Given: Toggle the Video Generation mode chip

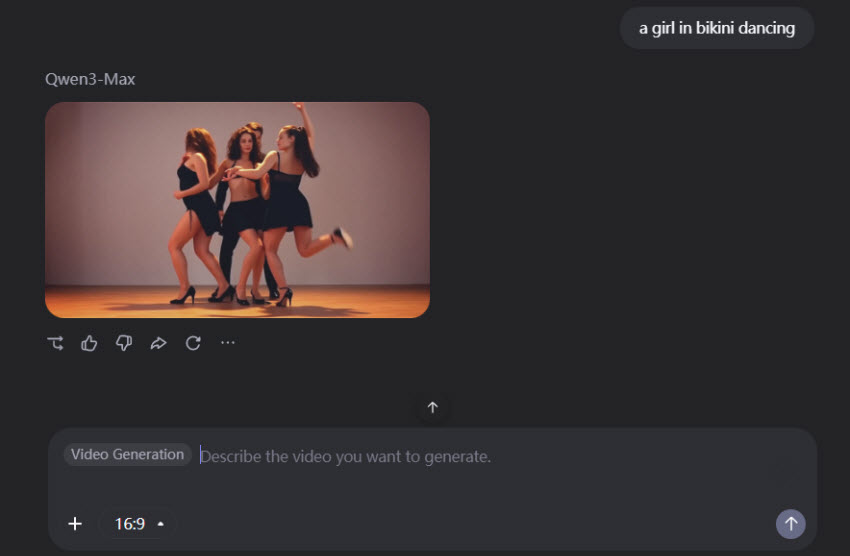Looking at the screenshot, I should click(127, 455).
